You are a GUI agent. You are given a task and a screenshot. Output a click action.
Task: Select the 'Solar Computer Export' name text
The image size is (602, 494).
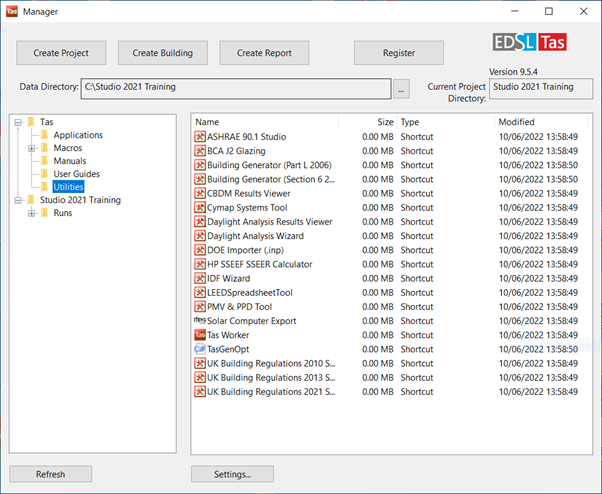251,321
